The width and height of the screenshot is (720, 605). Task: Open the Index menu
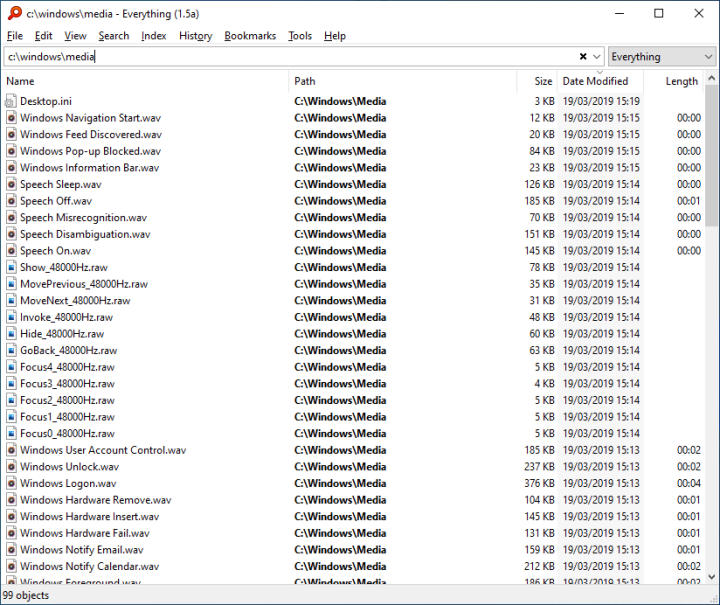154,36
